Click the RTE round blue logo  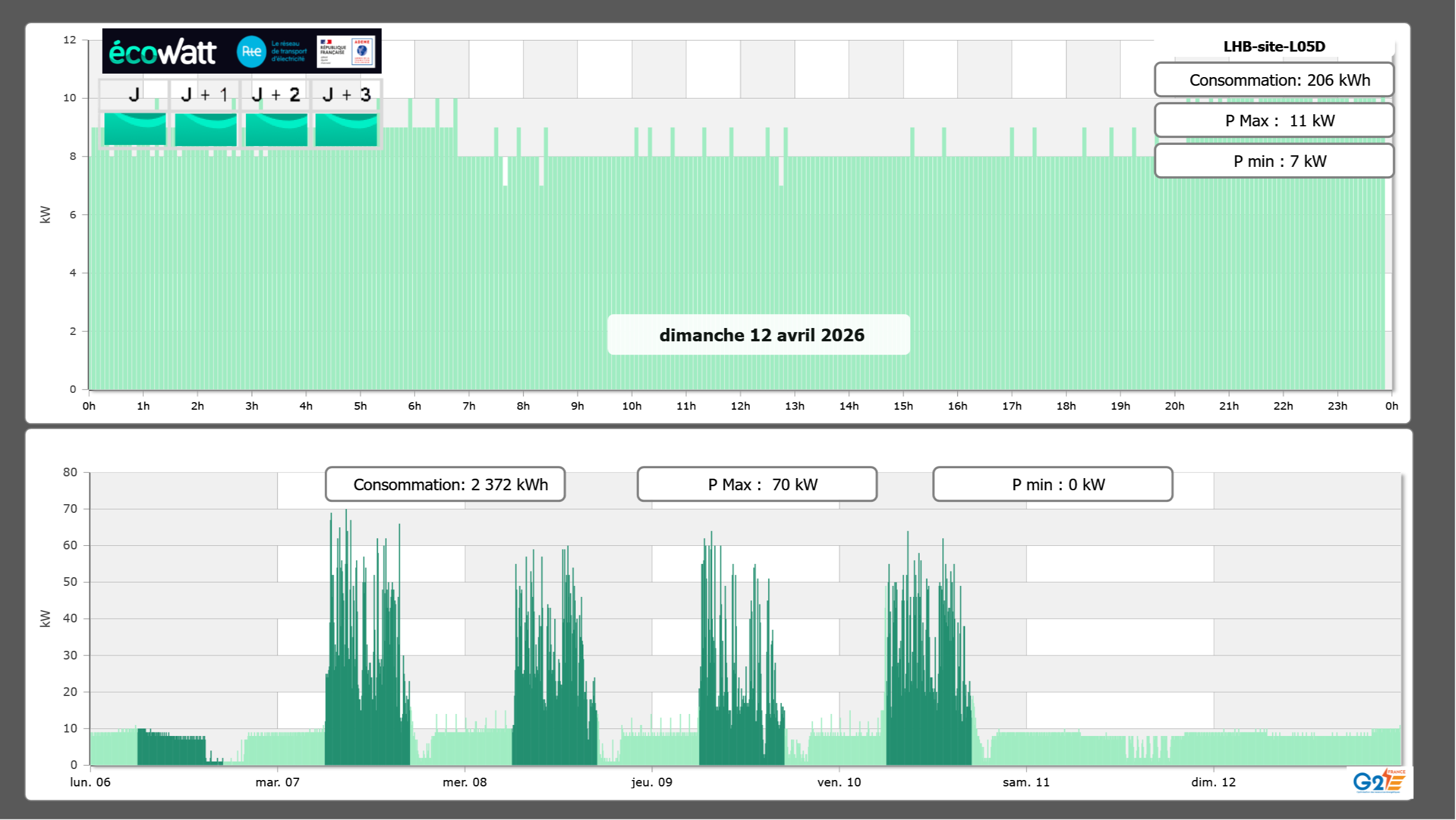(x=251, y=52)
